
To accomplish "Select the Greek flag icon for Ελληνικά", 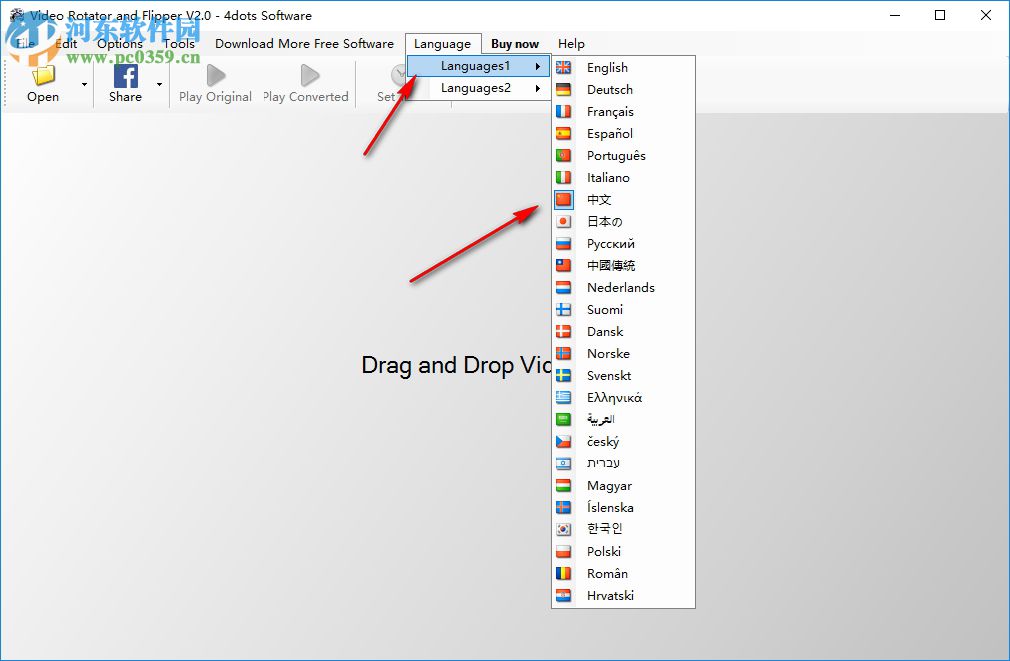I will pyautogui.click(x=564, y=398).
